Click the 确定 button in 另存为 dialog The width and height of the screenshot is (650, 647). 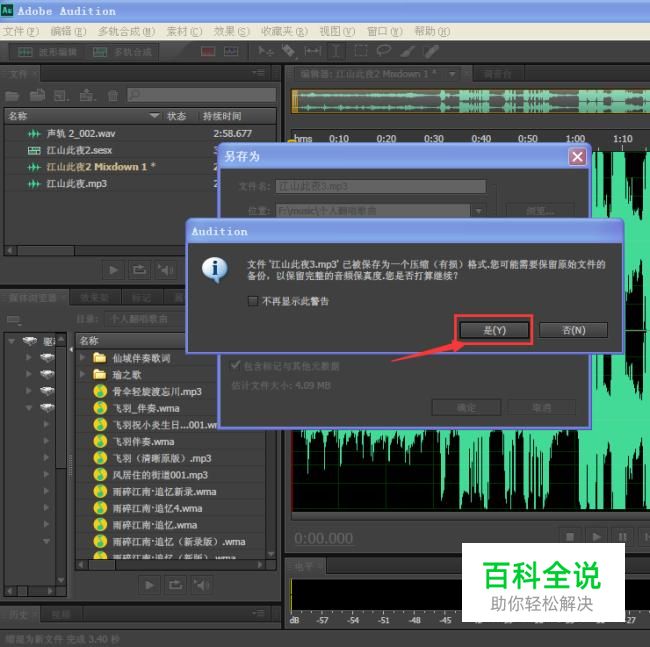(x=466, y=407)
